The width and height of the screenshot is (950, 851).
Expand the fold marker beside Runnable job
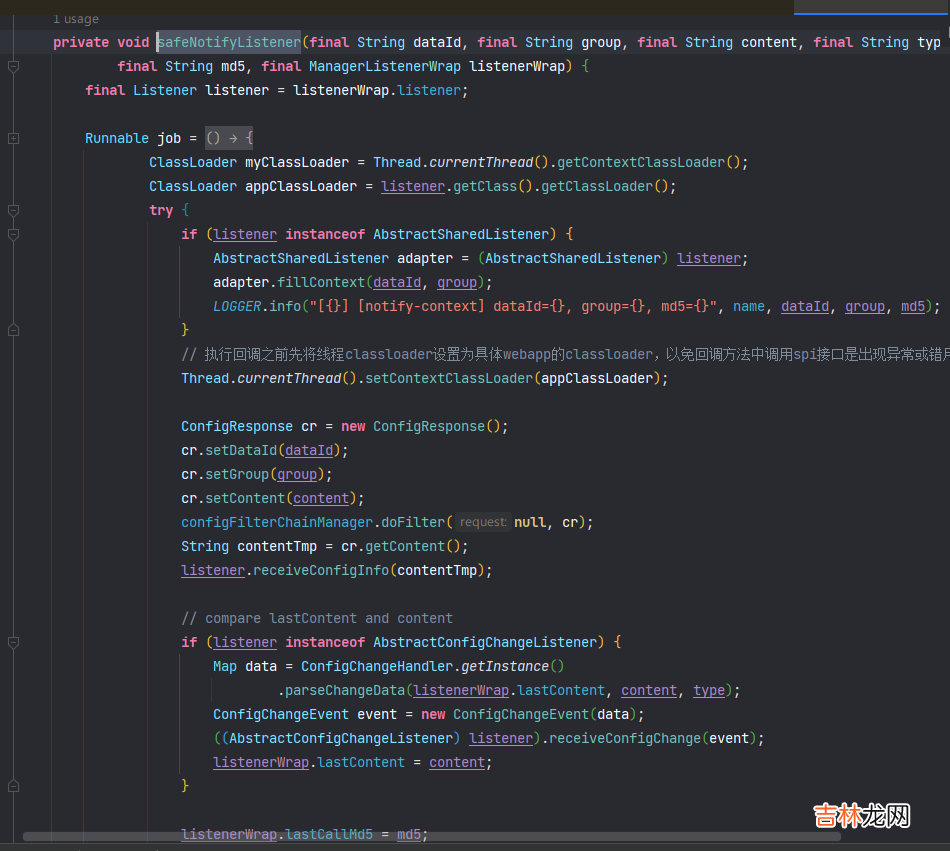13,138
